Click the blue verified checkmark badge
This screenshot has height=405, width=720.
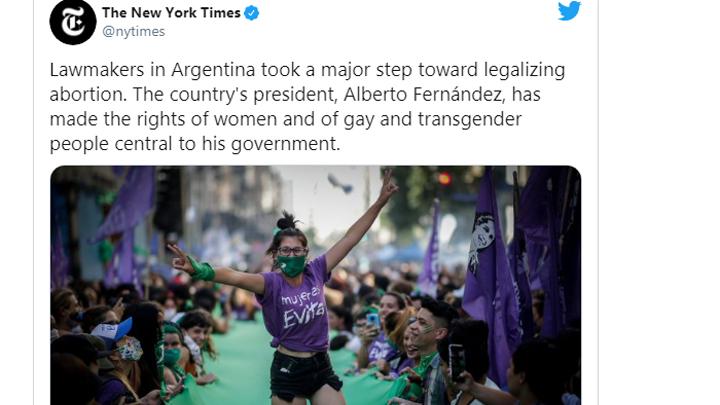click(x=252, y=13)
